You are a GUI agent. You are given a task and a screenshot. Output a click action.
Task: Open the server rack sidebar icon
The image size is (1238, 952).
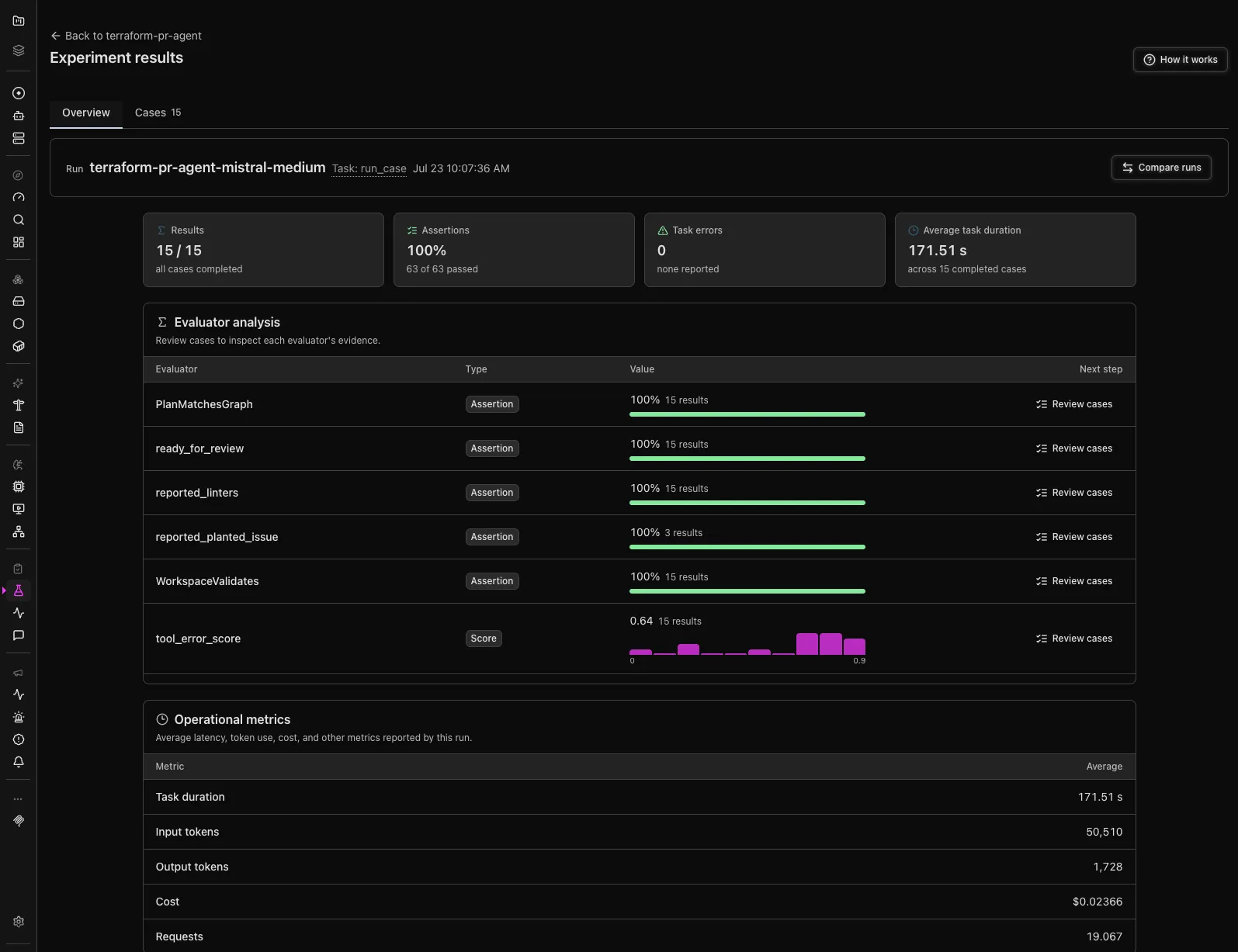click(19, 138)
